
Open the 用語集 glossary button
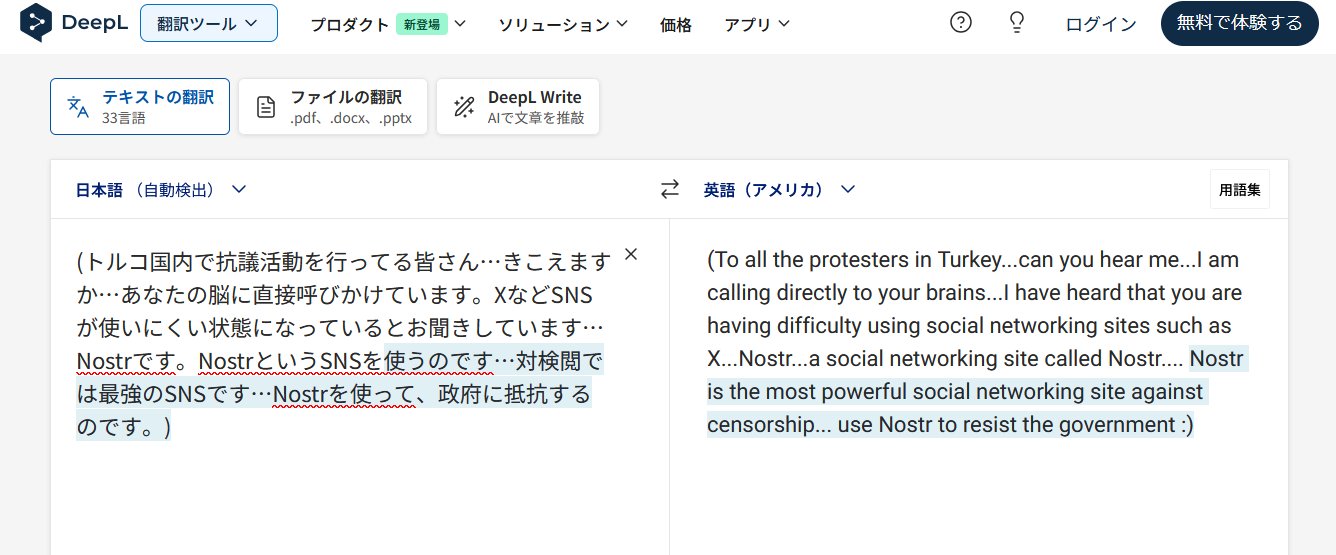[1240, 189]
